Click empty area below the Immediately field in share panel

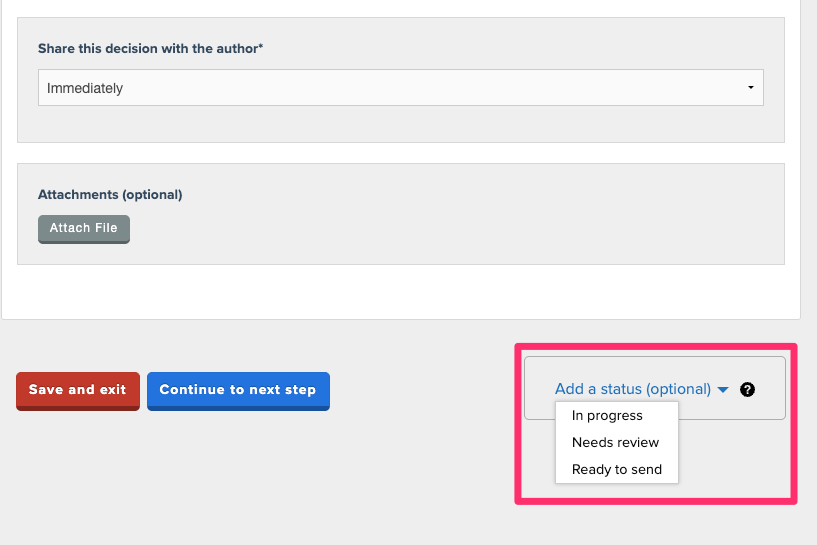(x=400, y=124)
